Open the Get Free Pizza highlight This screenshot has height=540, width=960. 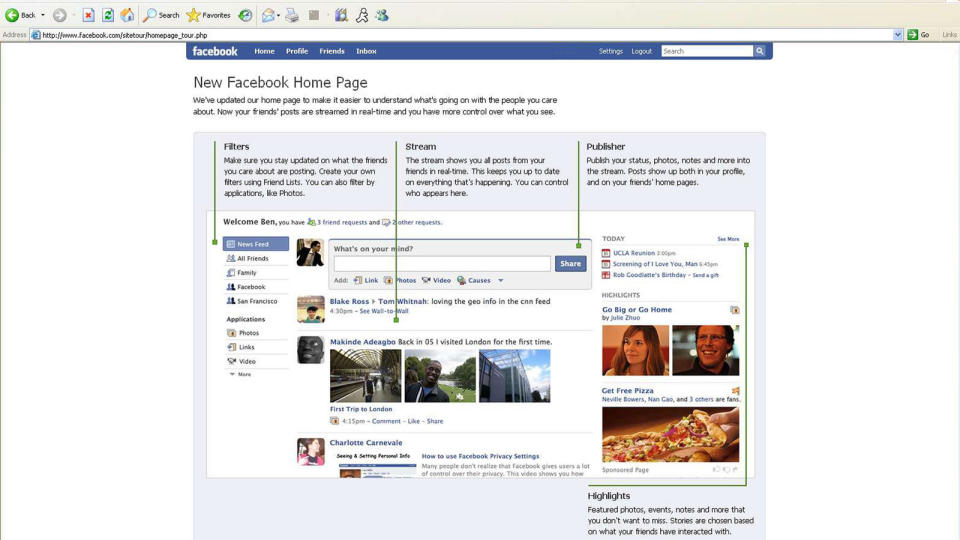[x=628, y=391]
